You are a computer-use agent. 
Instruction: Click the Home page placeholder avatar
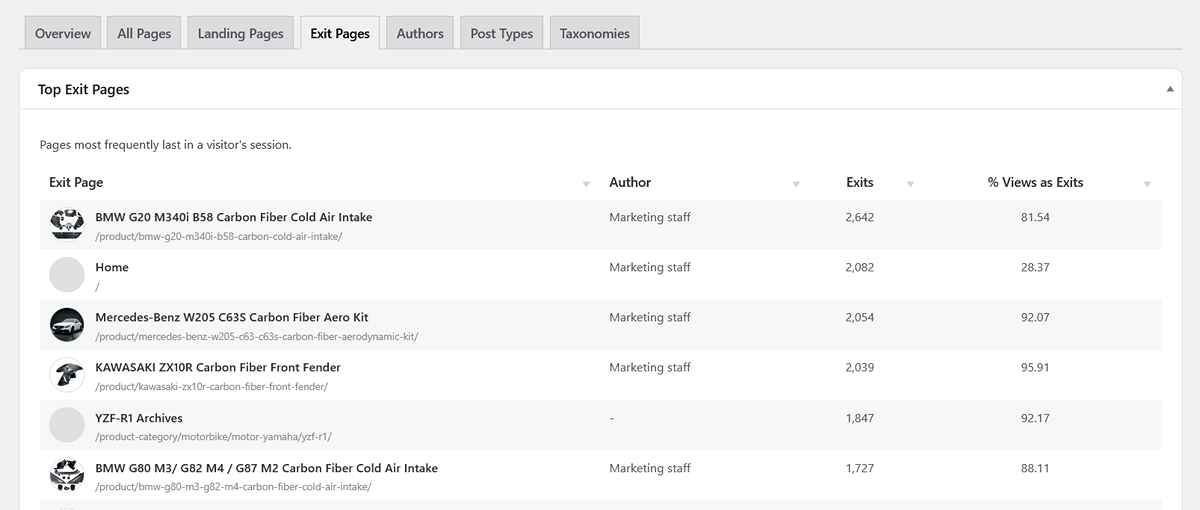[66, 275]
